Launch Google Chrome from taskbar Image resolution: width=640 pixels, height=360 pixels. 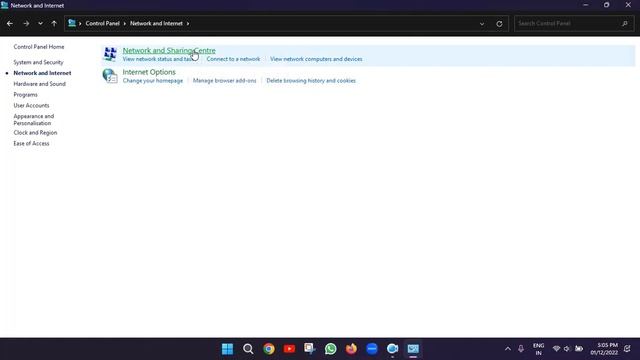tap(269, 349)
